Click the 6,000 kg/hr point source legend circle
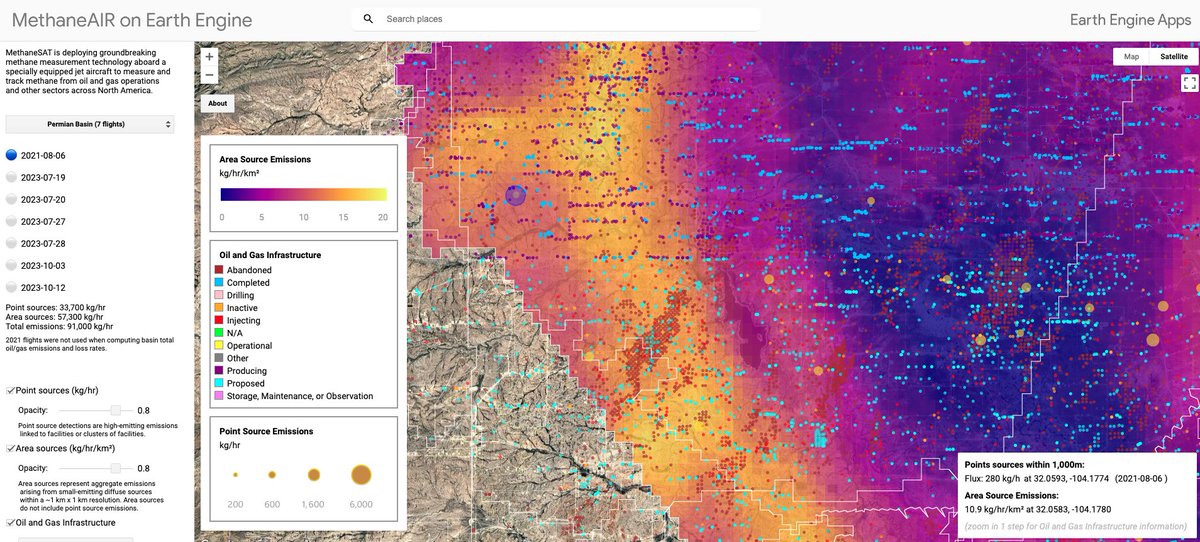Screen dimensions: 1200x542 (x=360, y=474)
